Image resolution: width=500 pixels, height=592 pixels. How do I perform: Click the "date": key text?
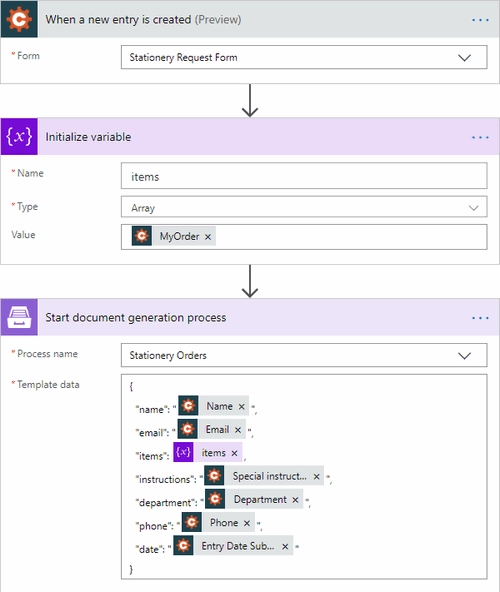[150, 549]
